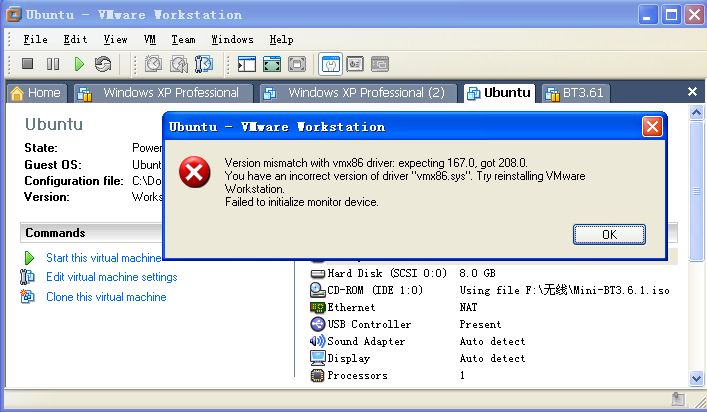Select the Appliance View toolbar icon
The width and height of the screenshot is (707, 412).
[x=355, y=64]
